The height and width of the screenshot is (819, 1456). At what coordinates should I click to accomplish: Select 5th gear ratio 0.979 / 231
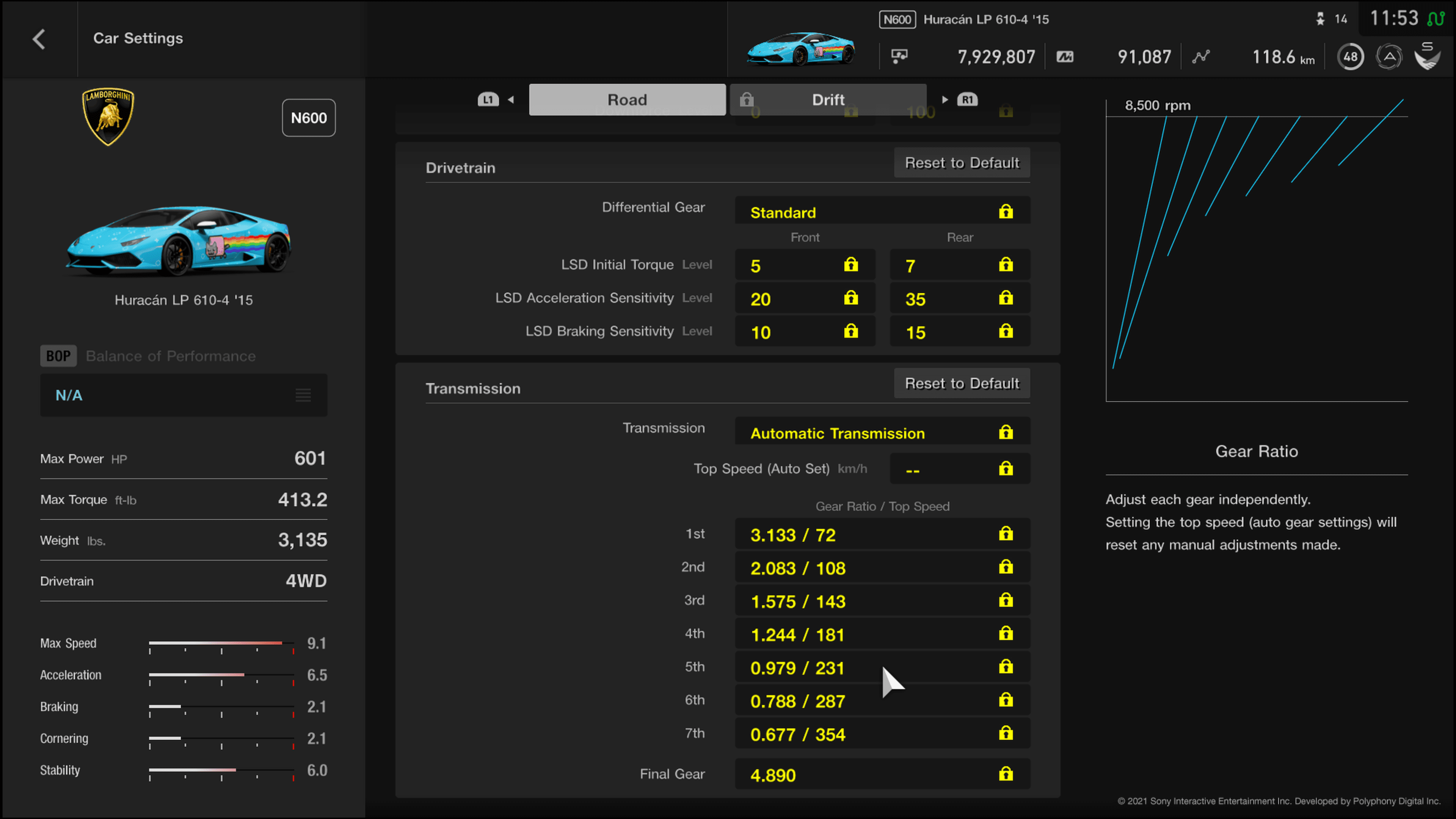pyautogui.click(x=882, y=667)
